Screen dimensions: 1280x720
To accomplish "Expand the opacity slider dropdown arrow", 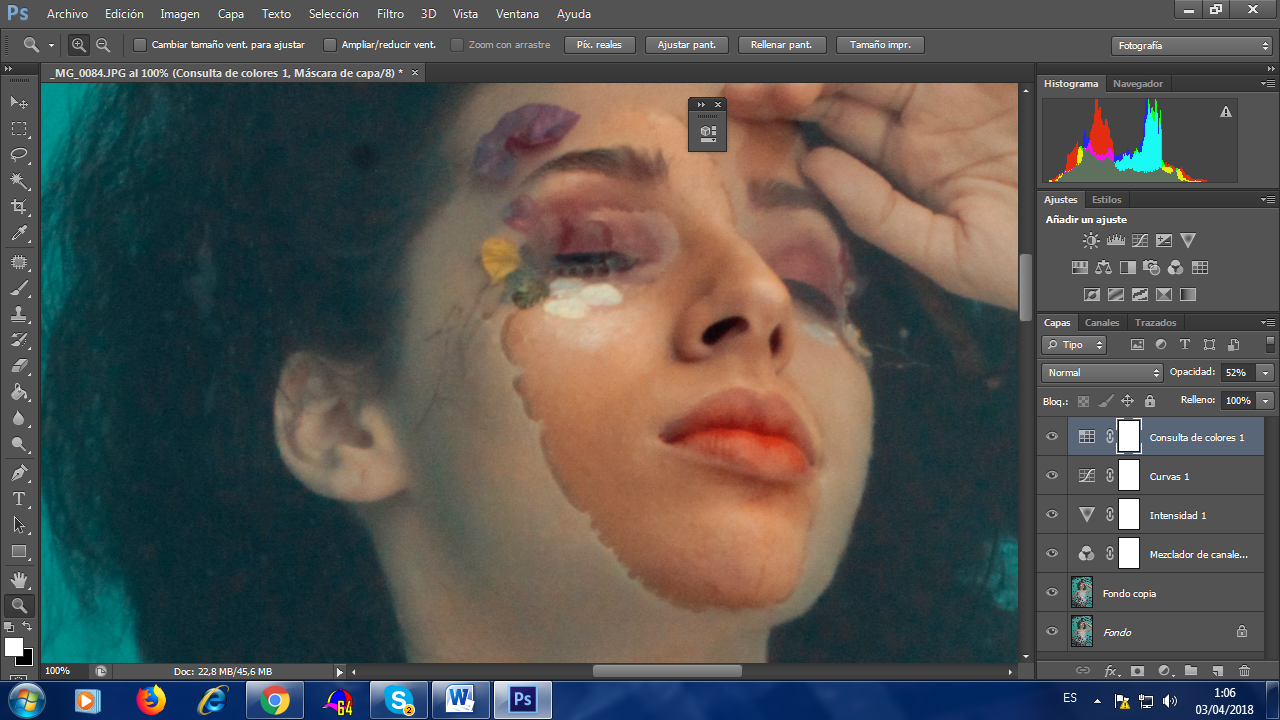I will coord(1265,372).
